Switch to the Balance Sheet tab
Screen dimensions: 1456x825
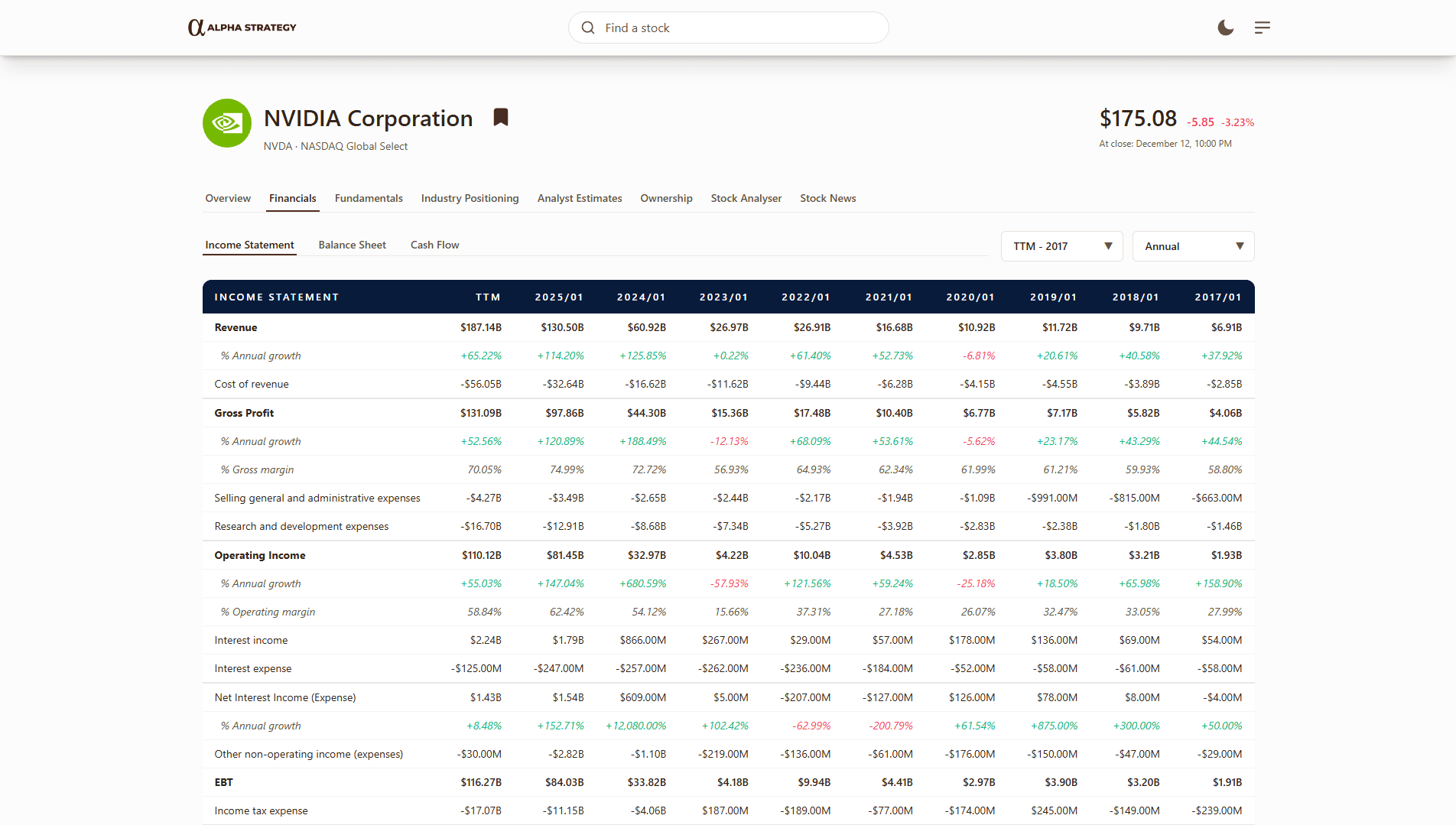pyautogui.click(x=352, y=245)
